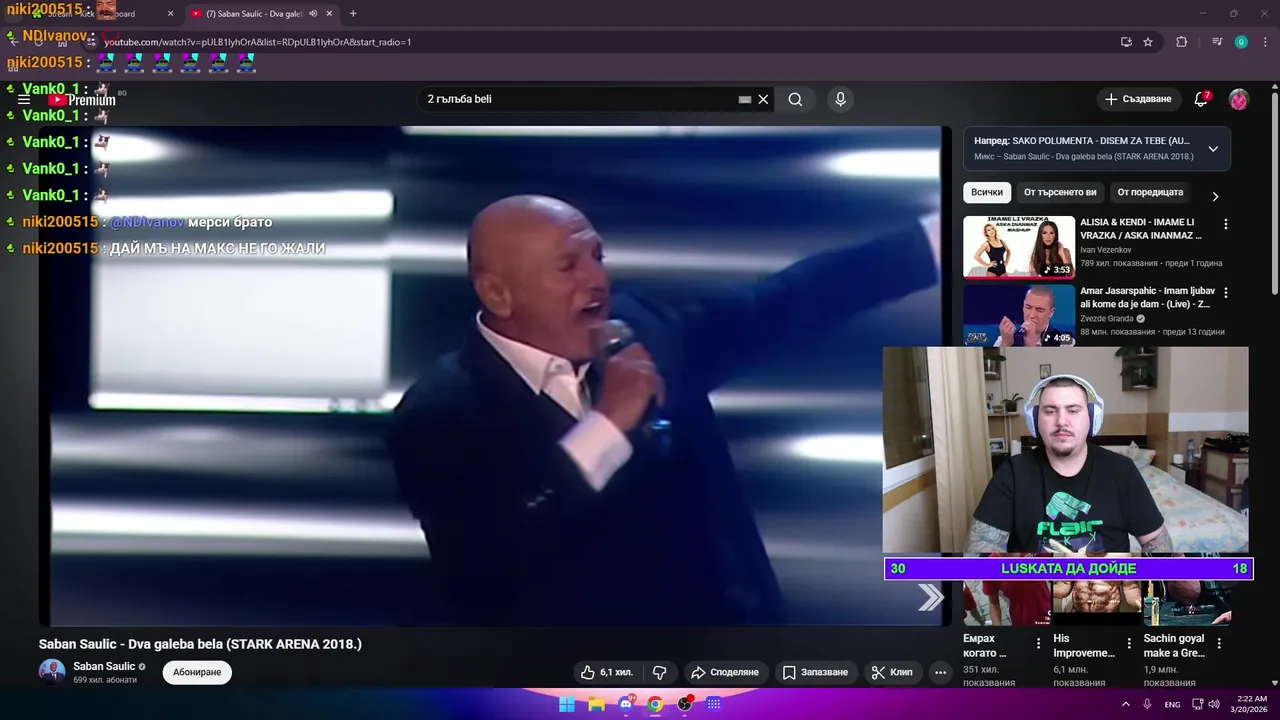Open Chrome icon on the taskbar
Viewport: 1280px width, 720px height.
click(655, 704)
